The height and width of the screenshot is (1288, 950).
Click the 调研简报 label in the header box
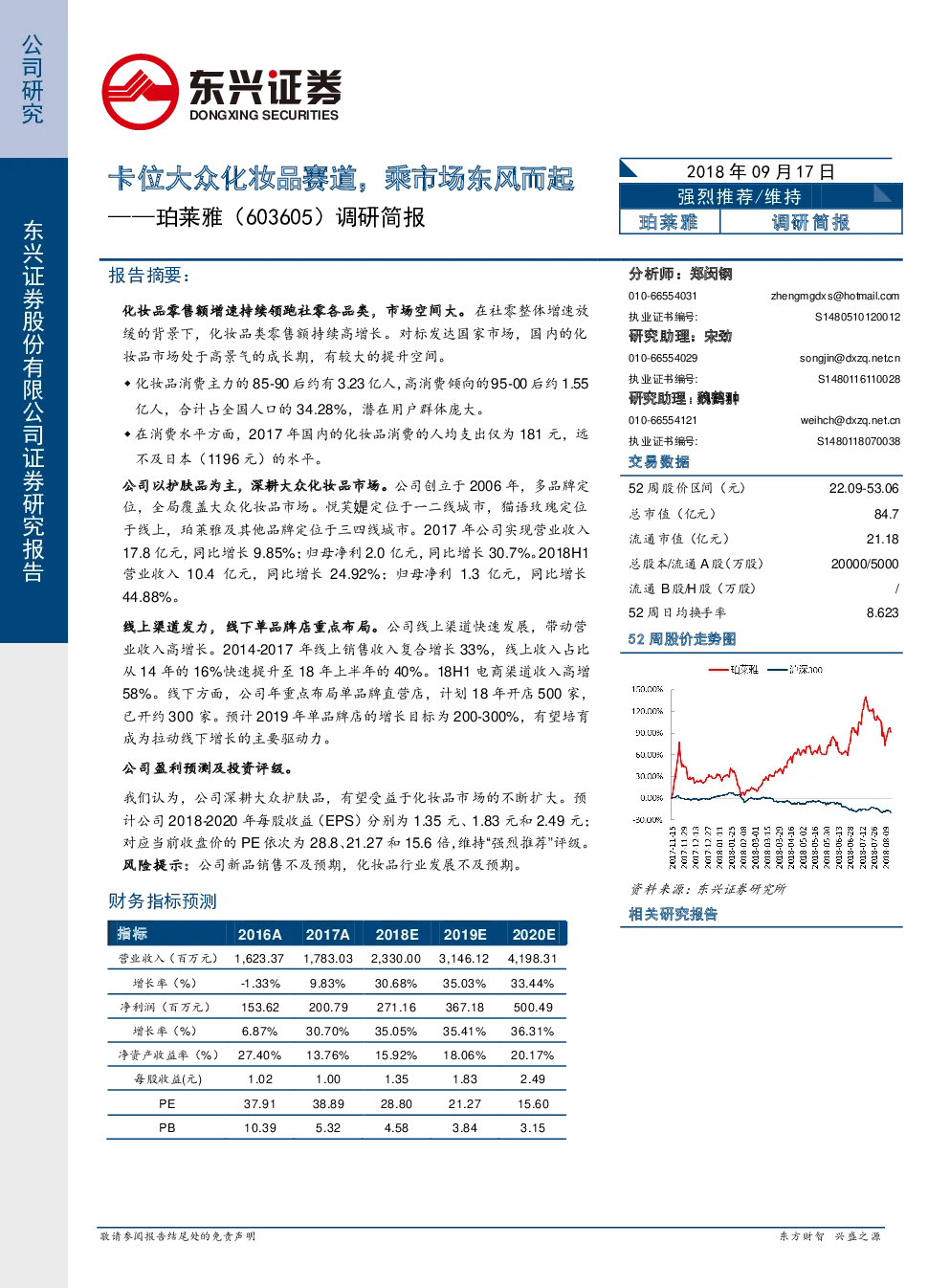810,222
